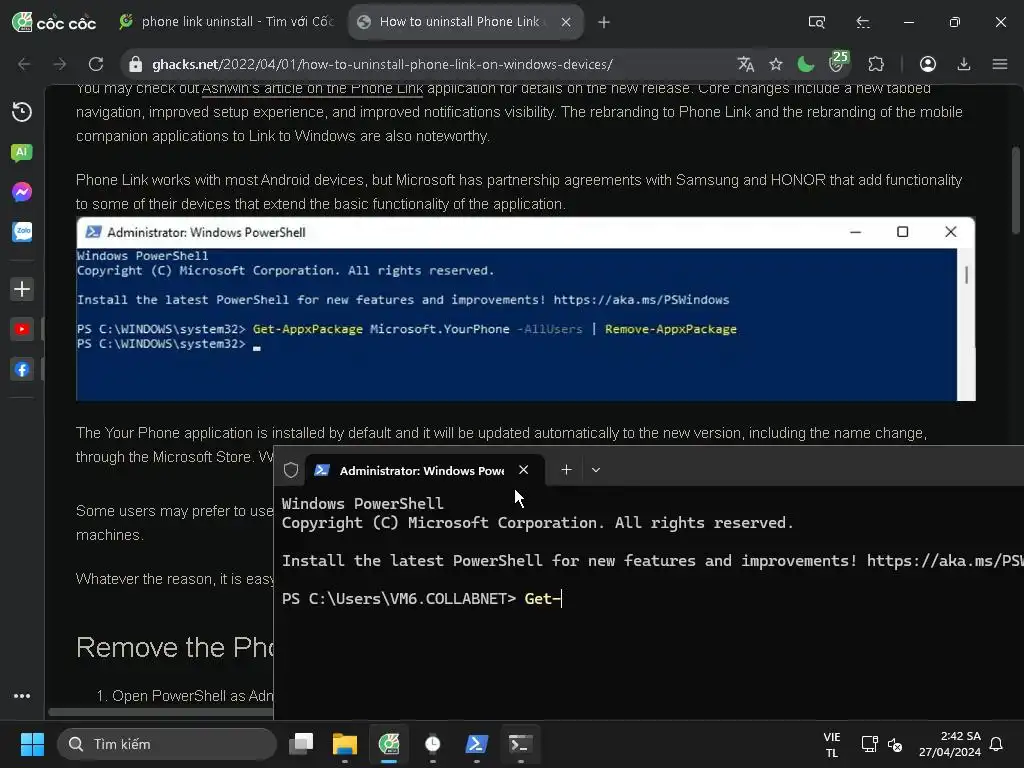1024x768 pixels.
Task: Click the ghacks.net address bar
Action: point(382,64)
